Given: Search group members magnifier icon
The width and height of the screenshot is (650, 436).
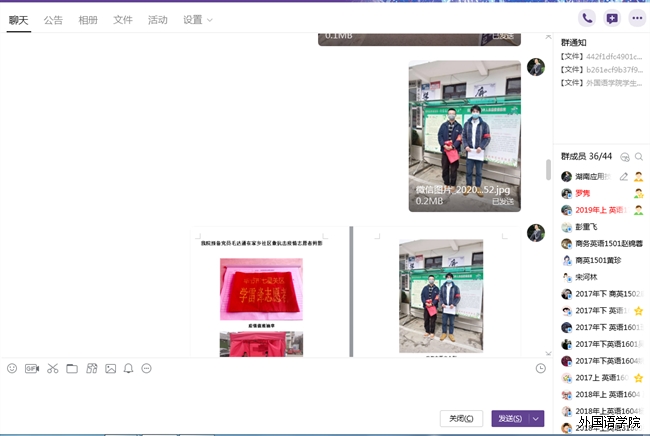Looking at the screenshot, I should (639, 157).
